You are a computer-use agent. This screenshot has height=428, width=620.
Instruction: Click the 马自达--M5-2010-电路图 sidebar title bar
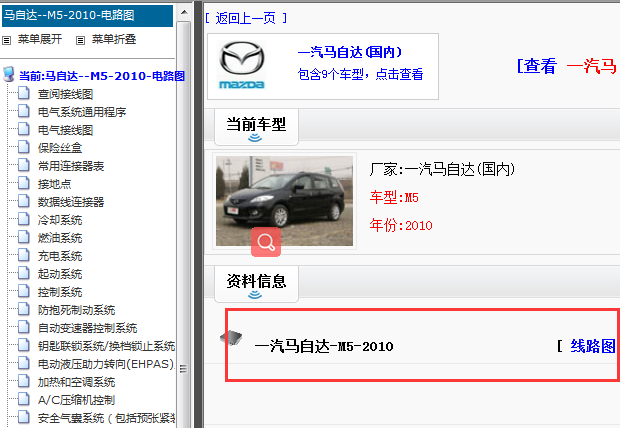point(87,16)
